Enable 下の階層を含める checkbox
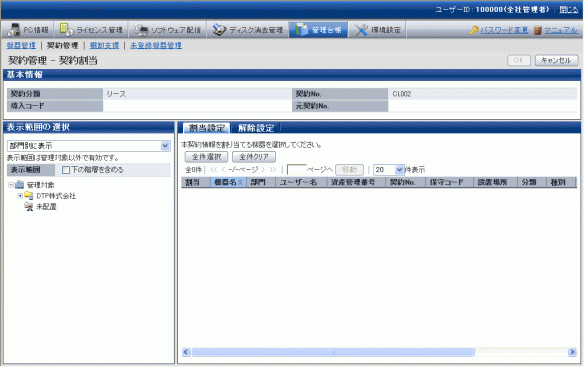The image size is (584, 367). [66, 170]
